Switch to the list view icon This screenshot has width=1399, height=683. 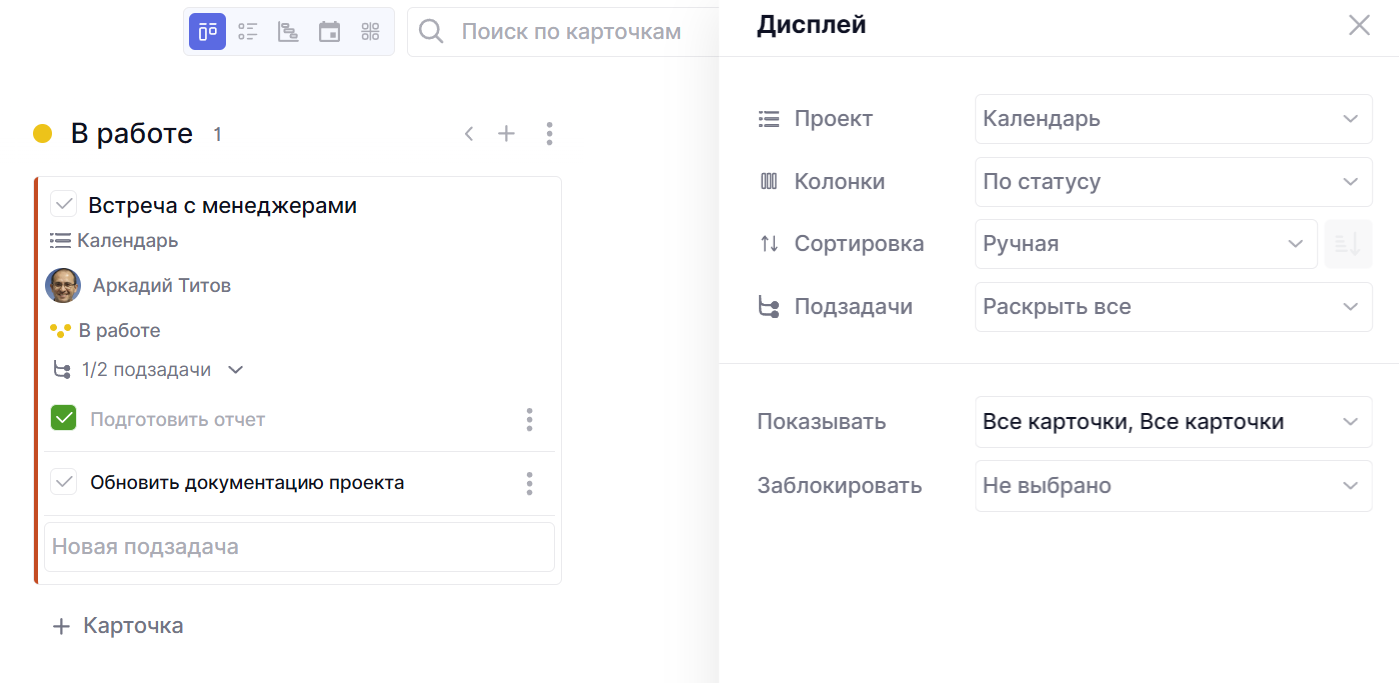click(247, 32)
